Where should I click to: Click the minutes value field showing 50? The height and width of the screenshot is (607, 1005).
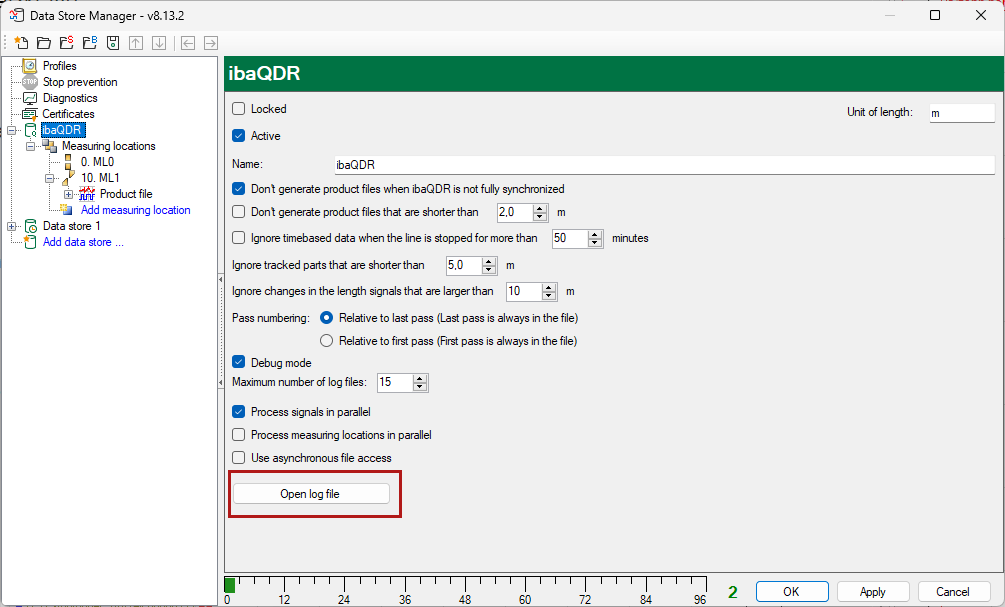pos(570,238)
